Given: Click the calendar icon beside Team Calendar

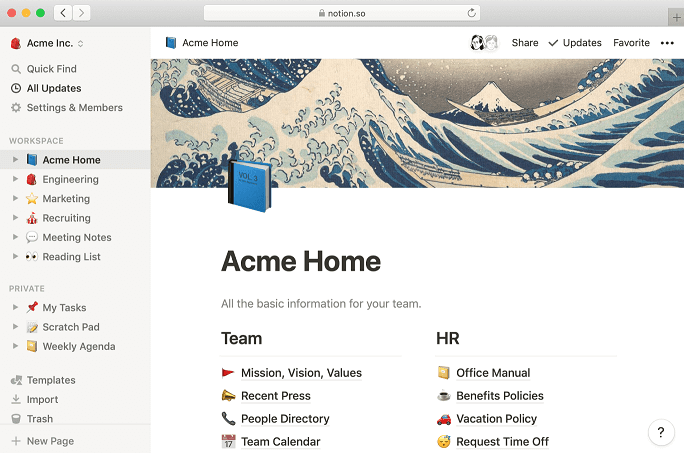Looking at the screenshot, I should pyautogui.click(x=228, y=441).
